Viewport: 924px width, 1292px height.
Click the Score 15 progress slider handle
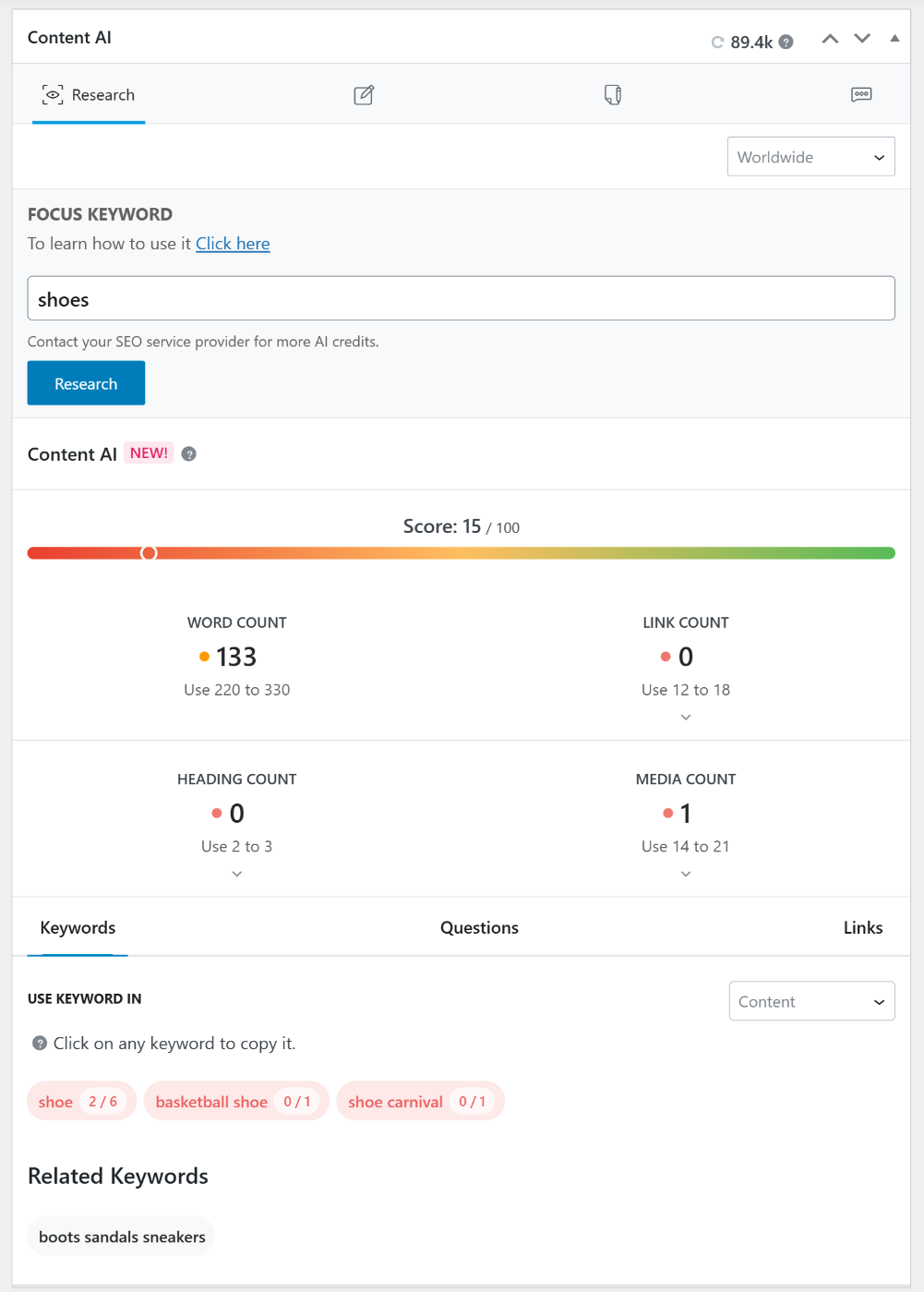[x=149, y=552]
